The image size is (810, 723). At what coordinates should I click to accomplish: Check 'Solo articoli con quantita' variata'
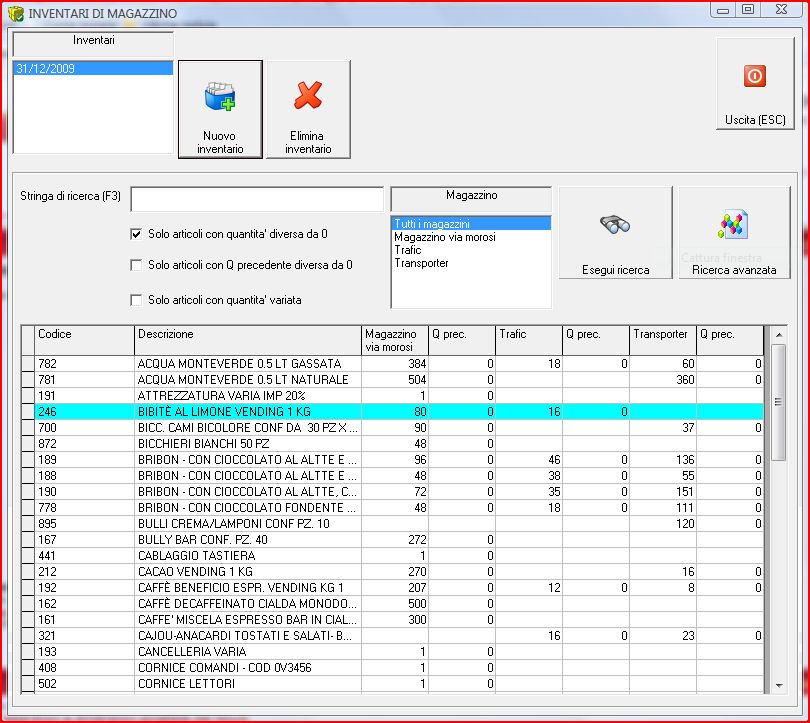(137, 300)
